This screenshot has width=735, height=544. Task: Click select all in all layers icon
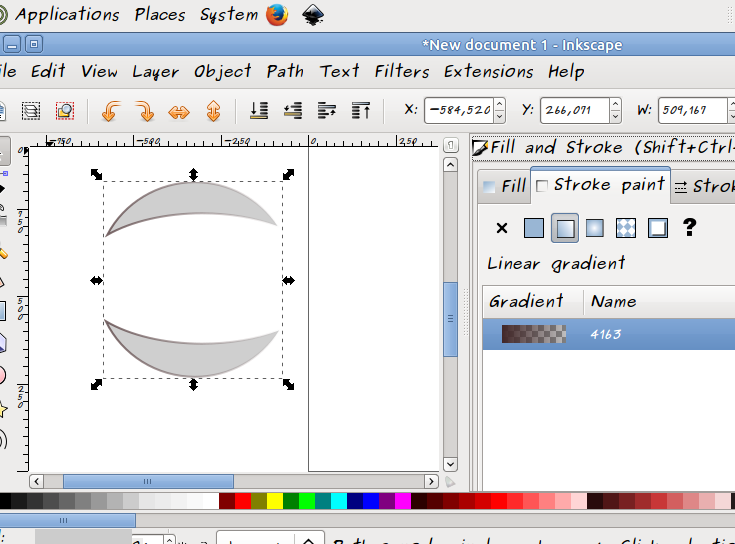click(x=31, y=111)
